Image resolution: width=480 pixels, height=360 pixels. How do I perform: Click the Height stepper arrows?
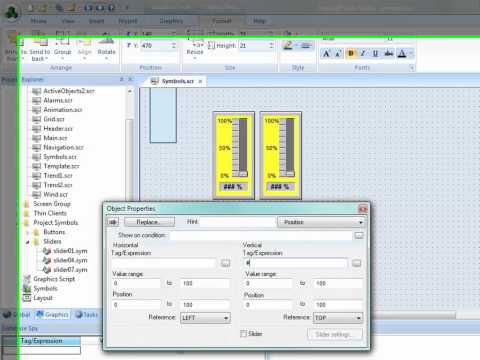[x=271, y=45]
